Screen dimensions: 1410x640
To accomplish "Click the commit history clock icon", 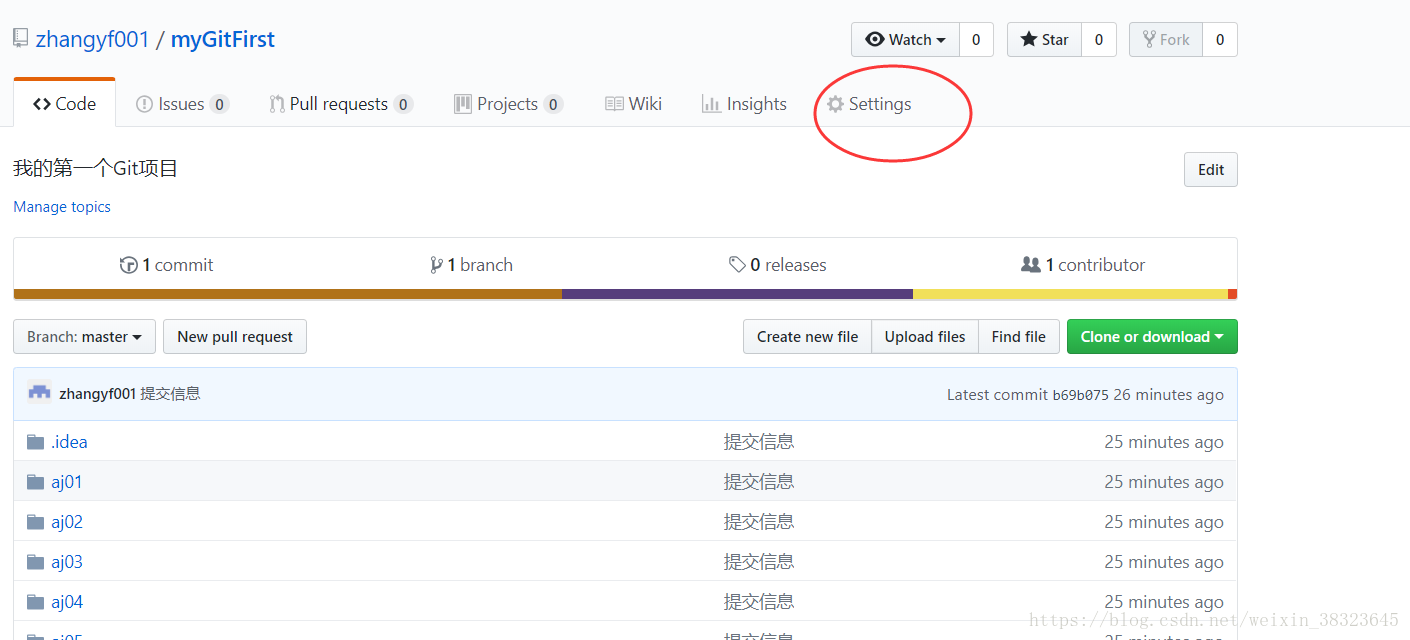I will (x=128, y=265).
